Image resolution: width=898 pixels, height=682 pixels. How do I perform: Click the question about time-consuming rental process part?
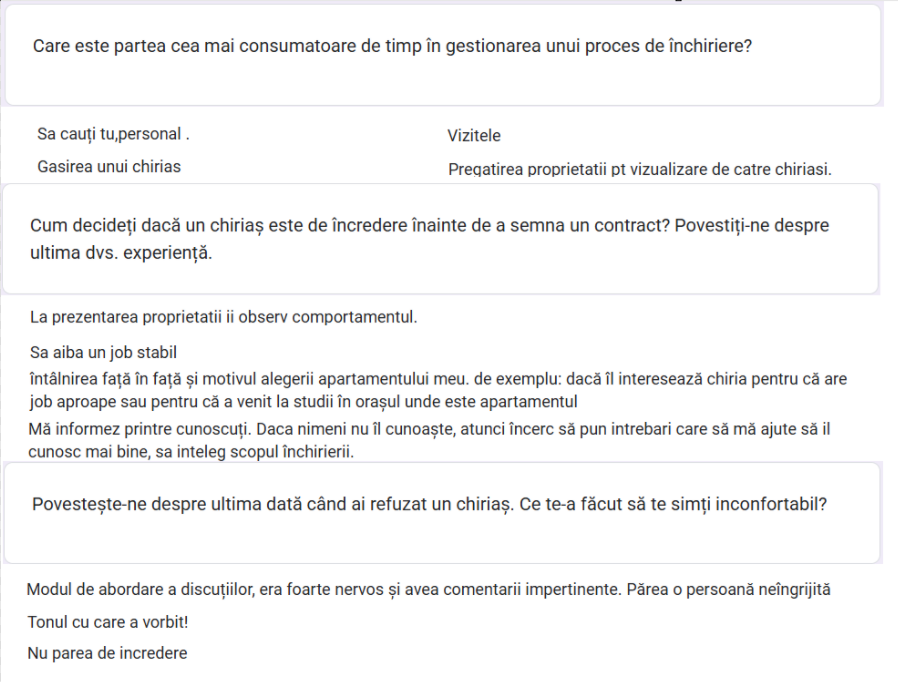coord(392,46)
